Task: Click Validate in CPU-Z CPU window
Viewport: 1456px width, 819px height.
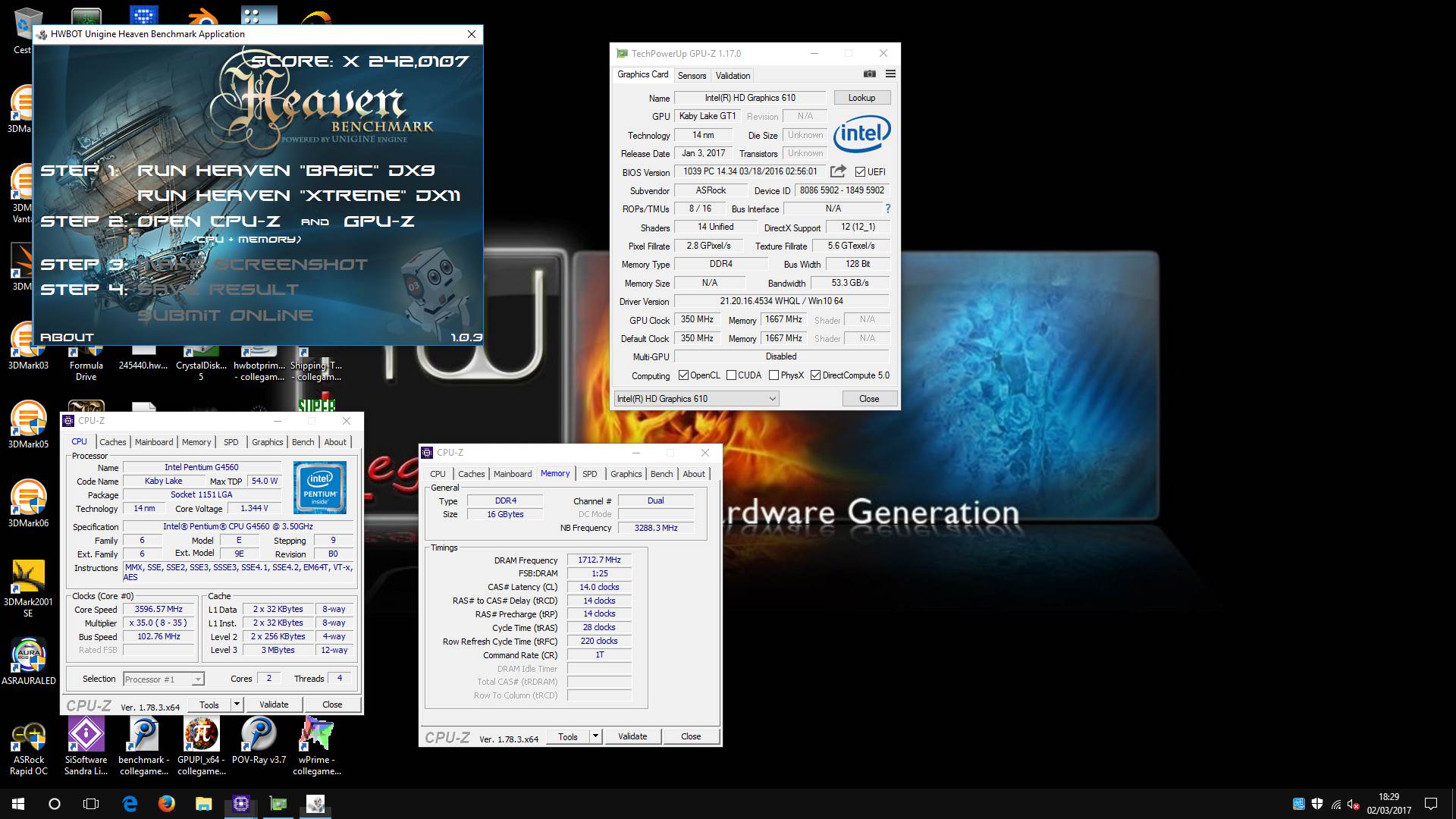Action: (274, 704)
